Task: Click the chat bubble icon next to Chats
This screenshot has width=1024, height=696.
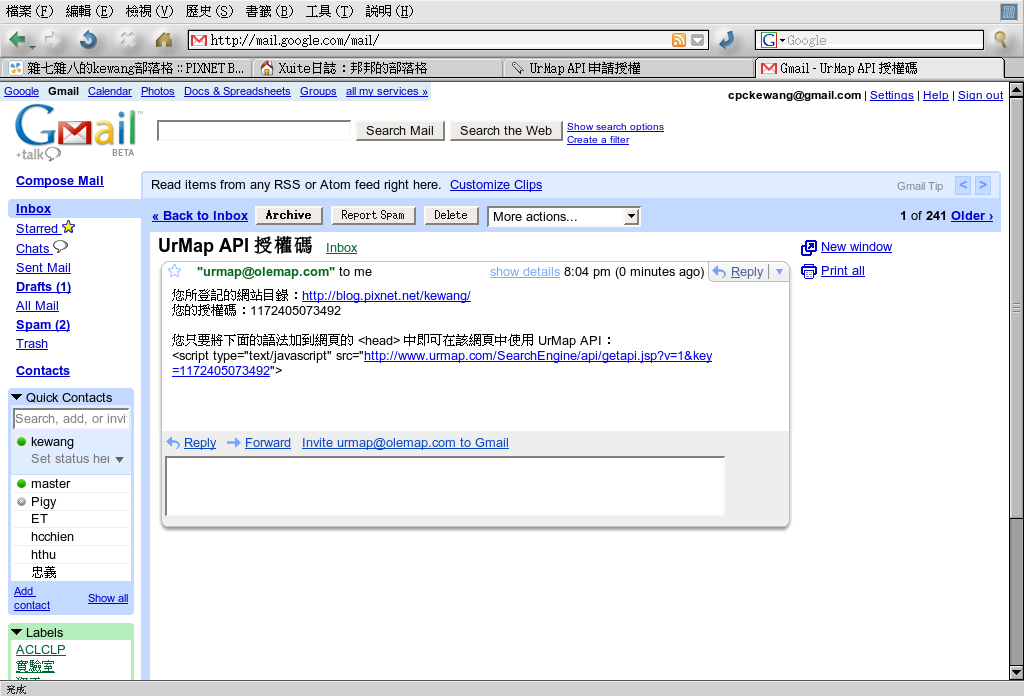Action: (x=60, y=247)
